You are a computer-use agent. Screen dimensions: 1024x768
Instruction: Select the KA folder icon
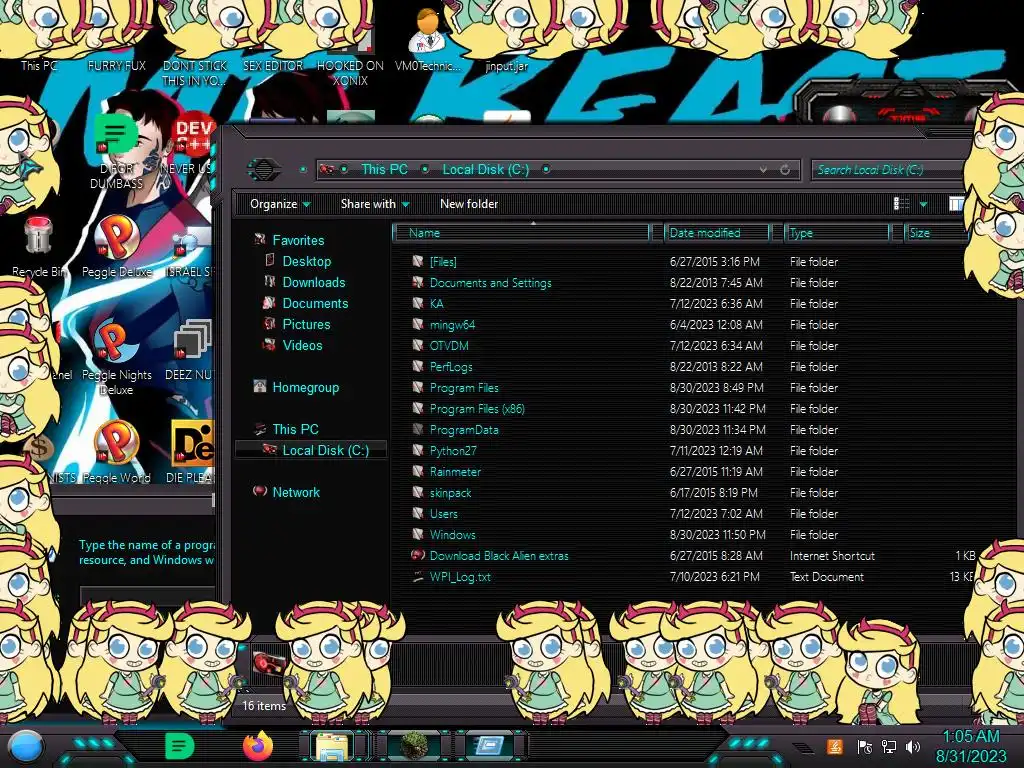tap(418, 303)
